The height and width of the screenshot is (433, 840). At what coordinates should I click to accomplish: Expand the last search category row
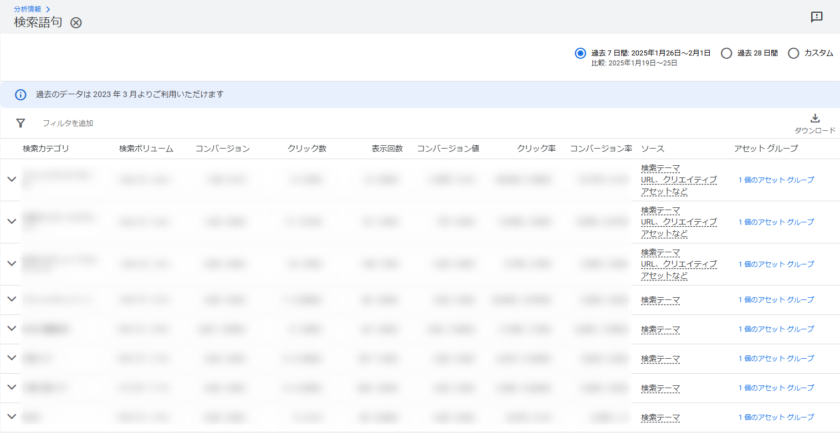[12, 417]
